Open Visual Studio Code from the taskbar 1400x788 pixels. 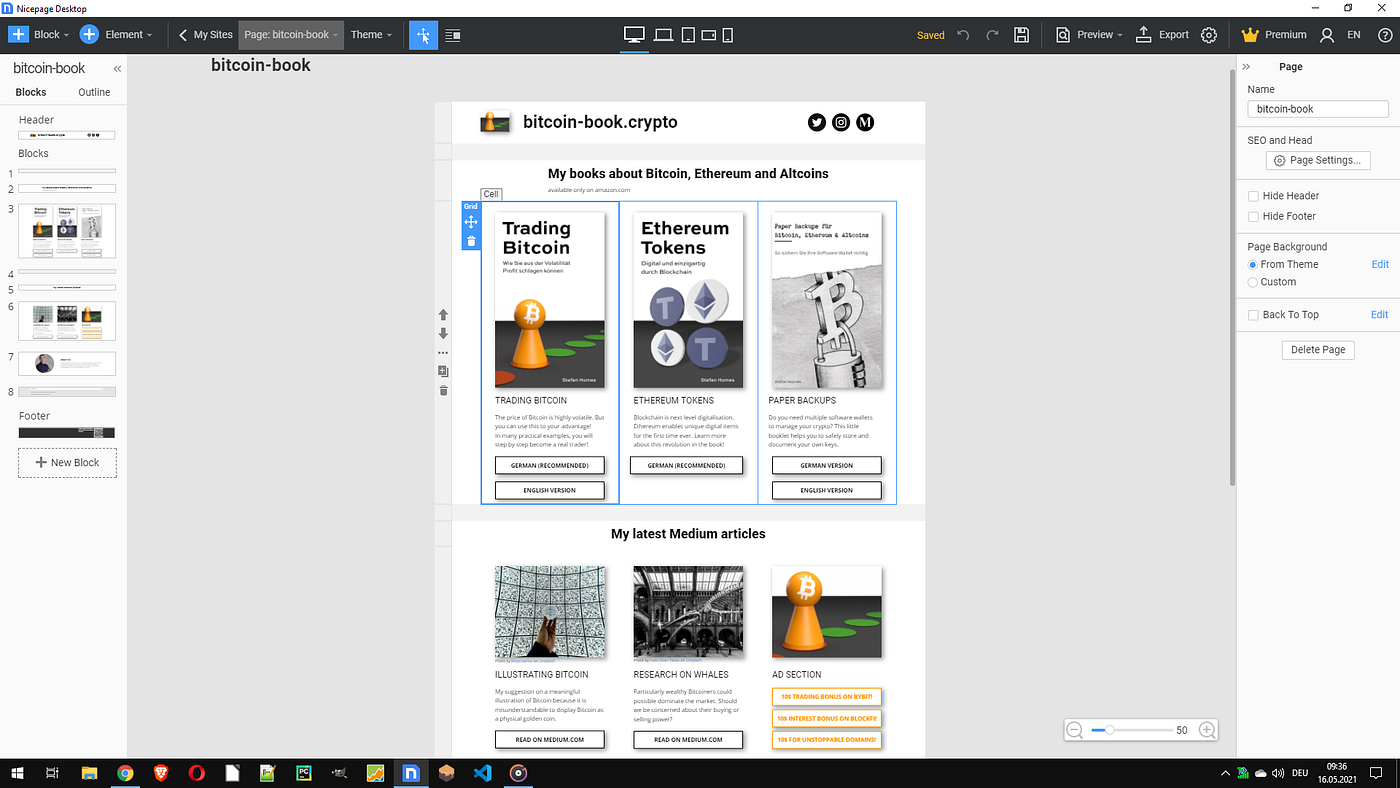pyautogui.click(x=483, y=773)
